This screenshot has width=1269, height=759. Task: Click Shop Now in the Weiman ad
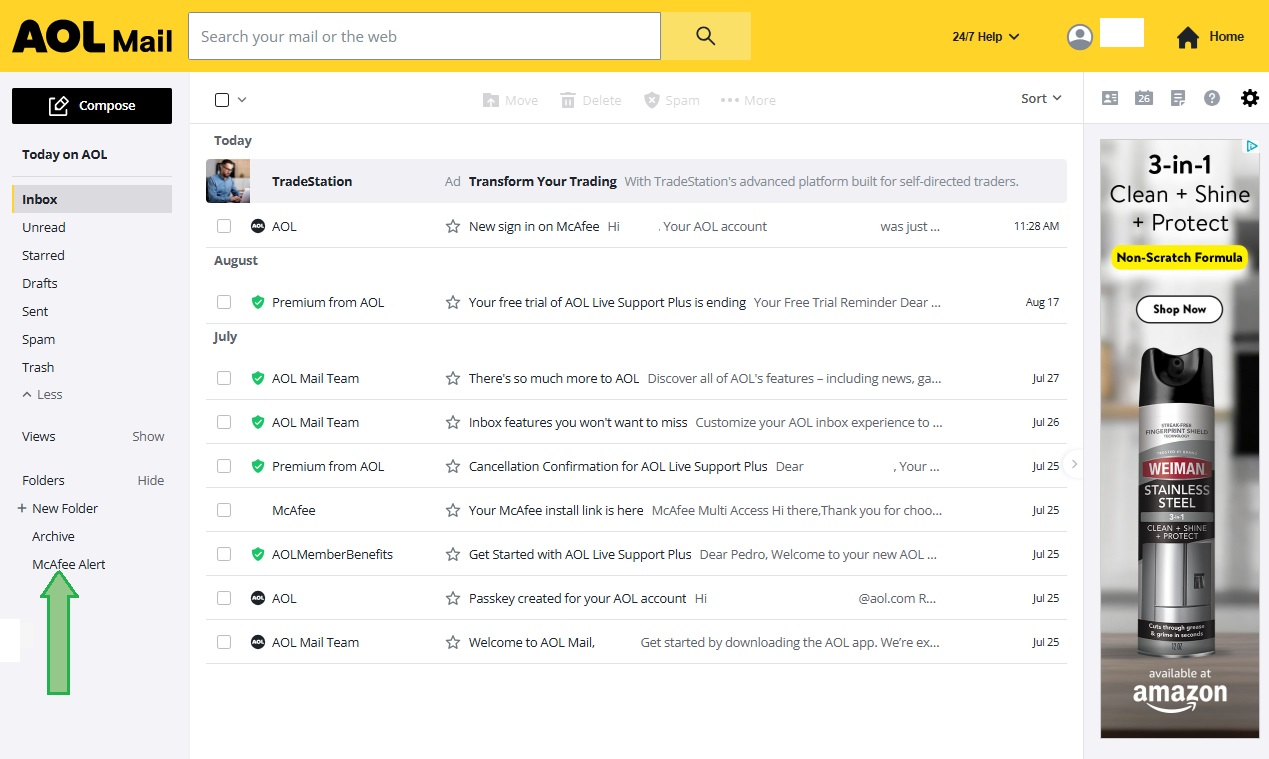point(1179,309)
